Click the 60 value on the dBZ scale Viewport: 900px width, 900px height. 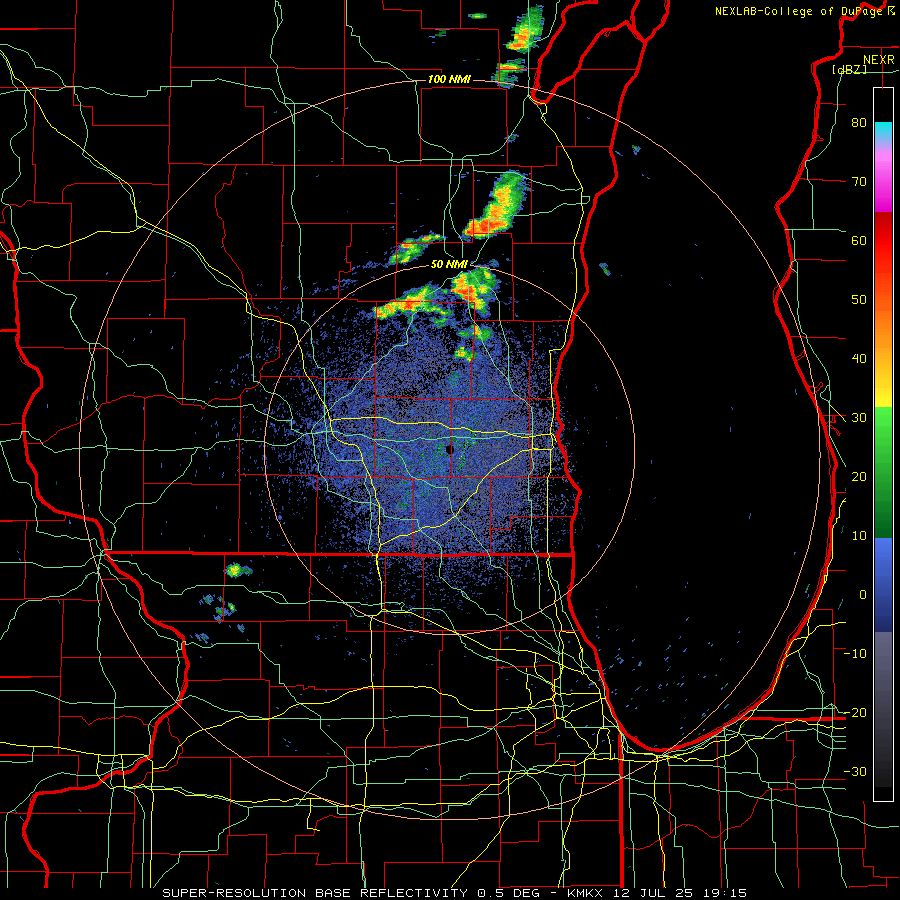coord(859,240)
